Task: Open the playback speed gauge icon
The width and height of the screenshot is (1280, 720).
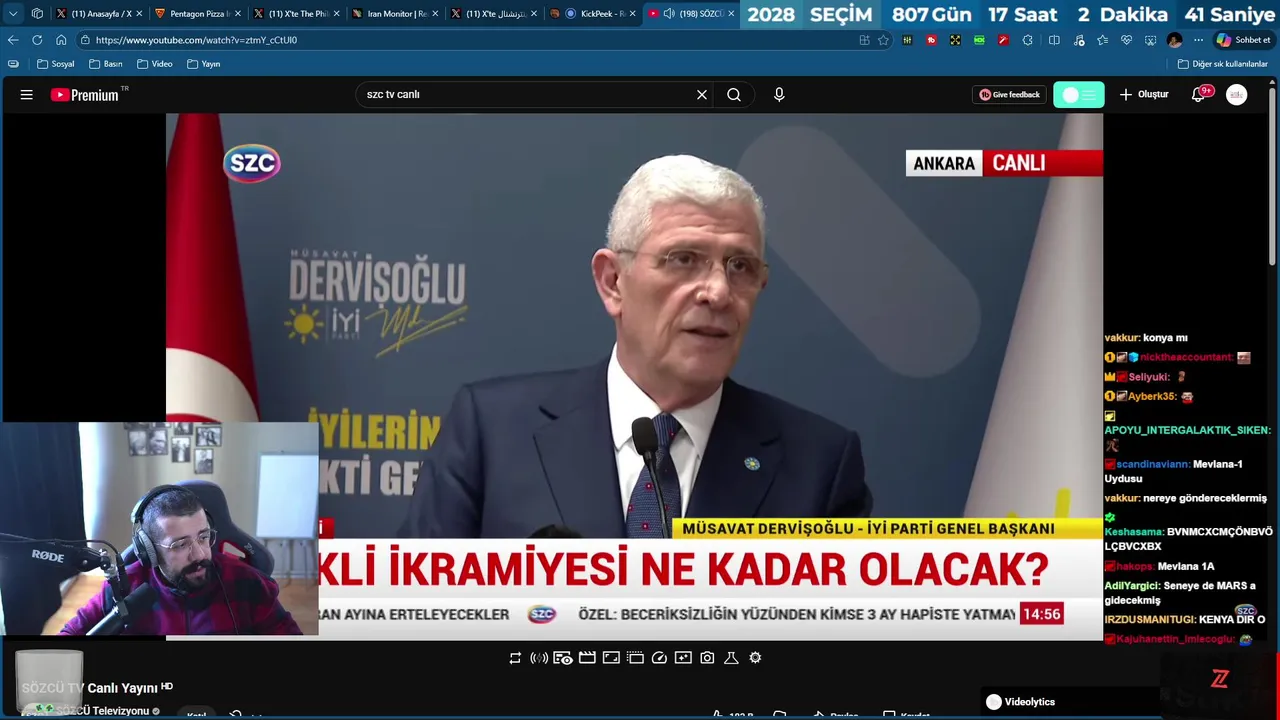Action: tap(659, 658)
